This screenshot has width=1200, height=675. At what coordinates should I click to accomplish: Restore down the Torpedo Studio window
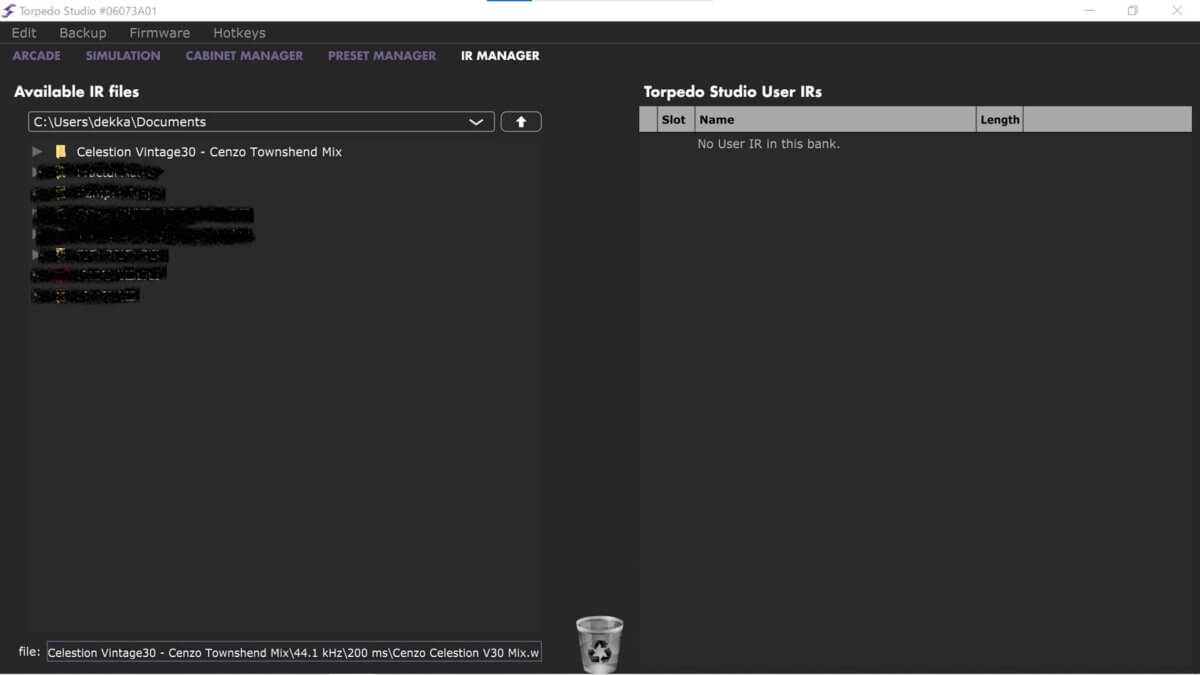point(1133,11)
